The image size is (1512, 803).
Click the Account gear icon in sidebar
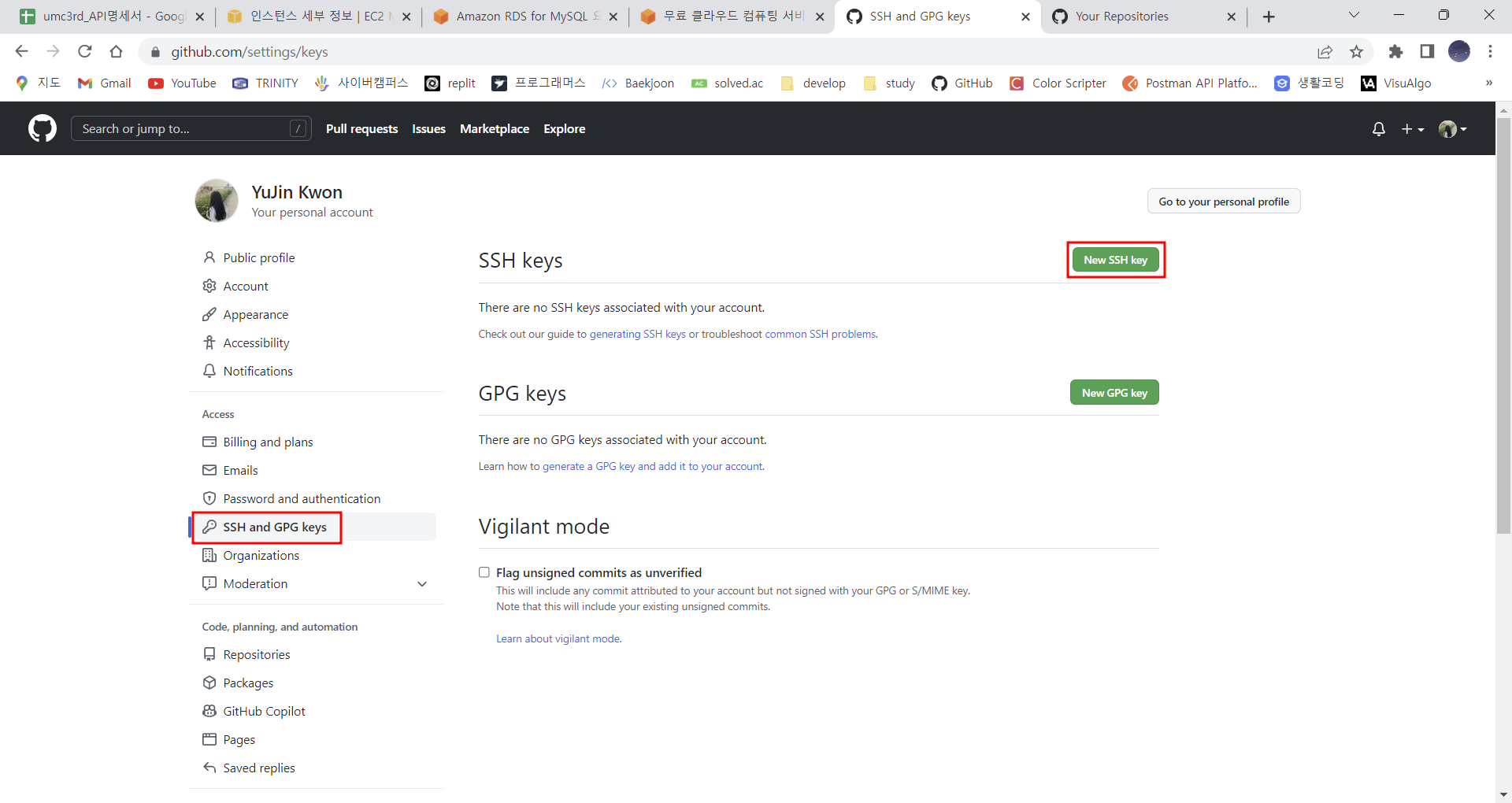(209, 286)
